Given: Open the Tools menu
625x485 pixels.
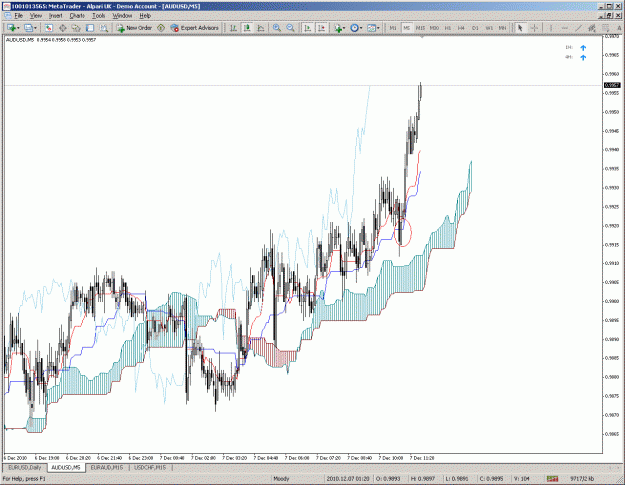Looking at the screenshot, I should pos(98,16).
